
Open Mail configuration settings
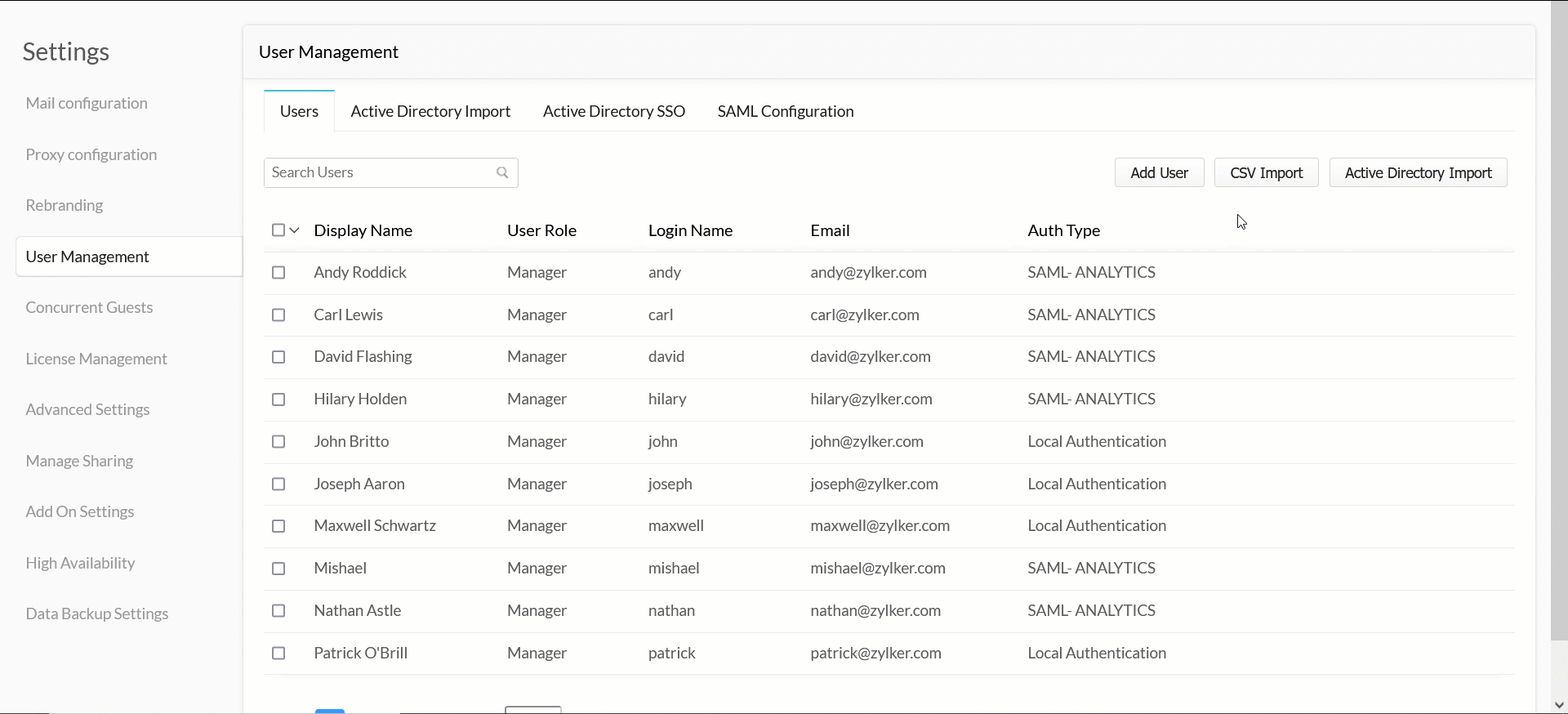click(x=87, y=103)
